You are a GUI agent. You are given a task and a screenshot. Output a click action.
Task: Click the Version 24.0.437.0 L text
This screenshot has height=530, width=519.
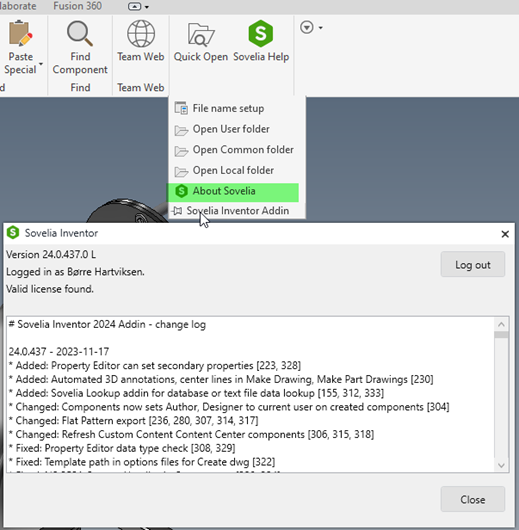51,255
